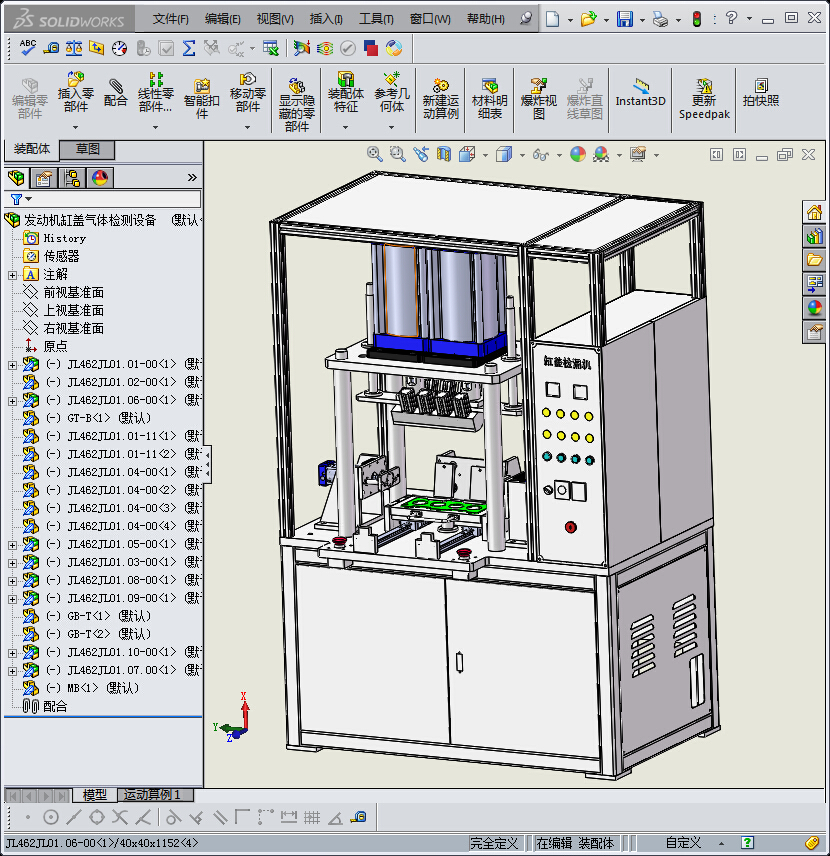Viewport: 830px width, 856px height.
Task: Expand the 注解 annotations tree node
Action: click(x=12, y=275)
